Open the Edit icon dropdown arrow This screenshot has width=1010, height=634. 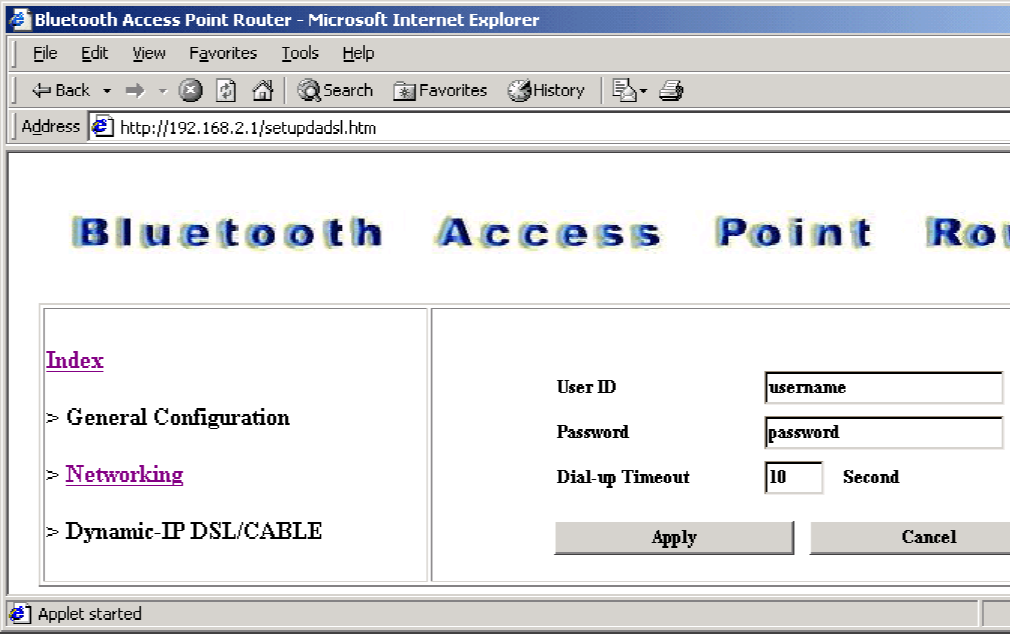click(643, 91)
